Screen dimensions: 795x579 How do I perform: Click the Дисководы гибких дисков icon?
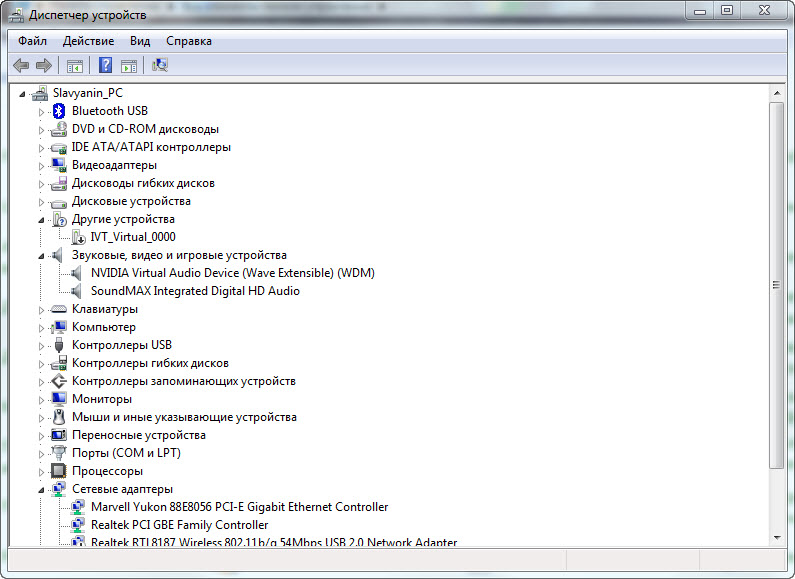59,184
